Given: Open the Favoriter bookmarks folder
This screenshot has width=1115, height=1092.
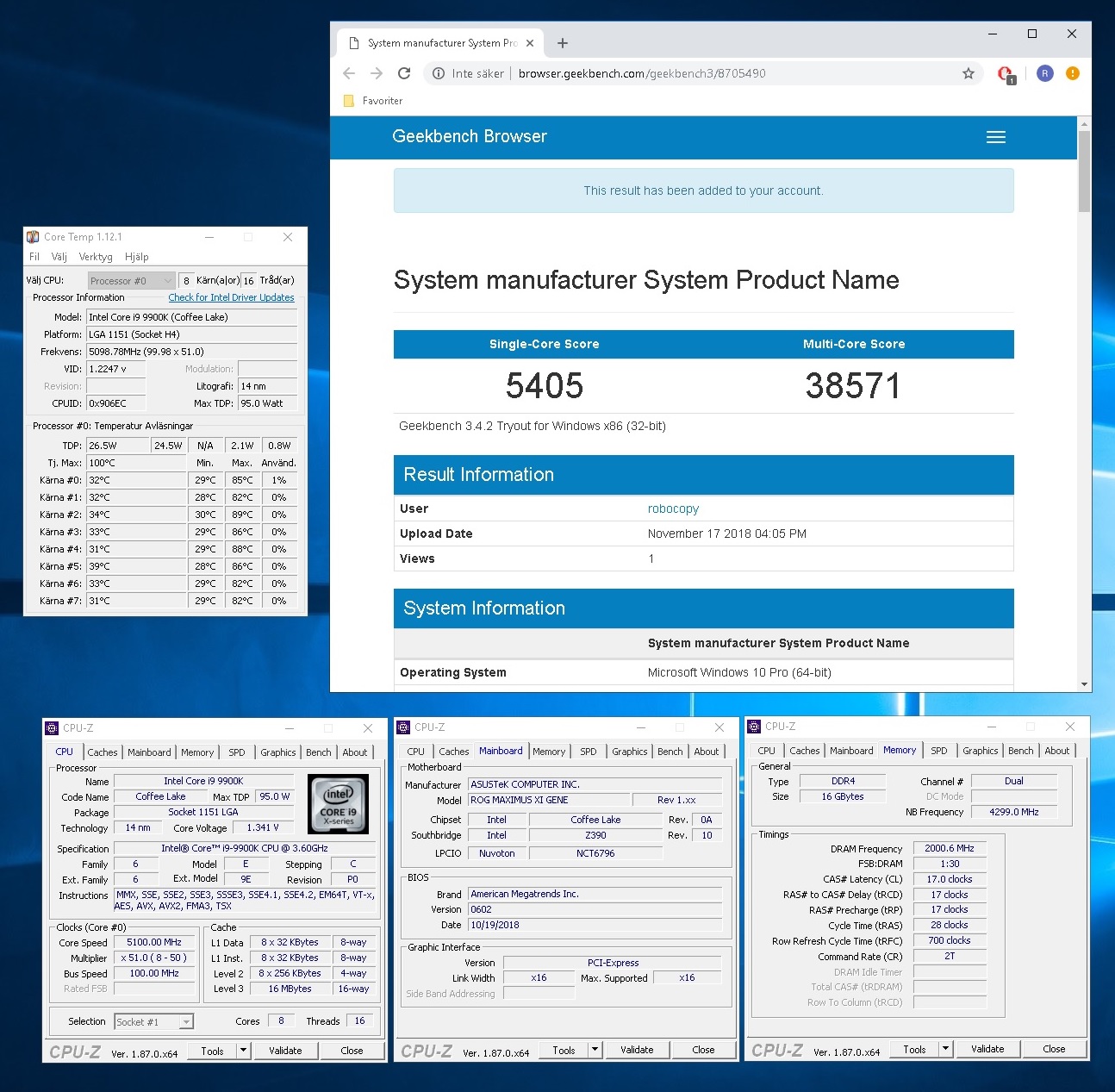Looking at the screenshot, I should (x=373, y=101).
